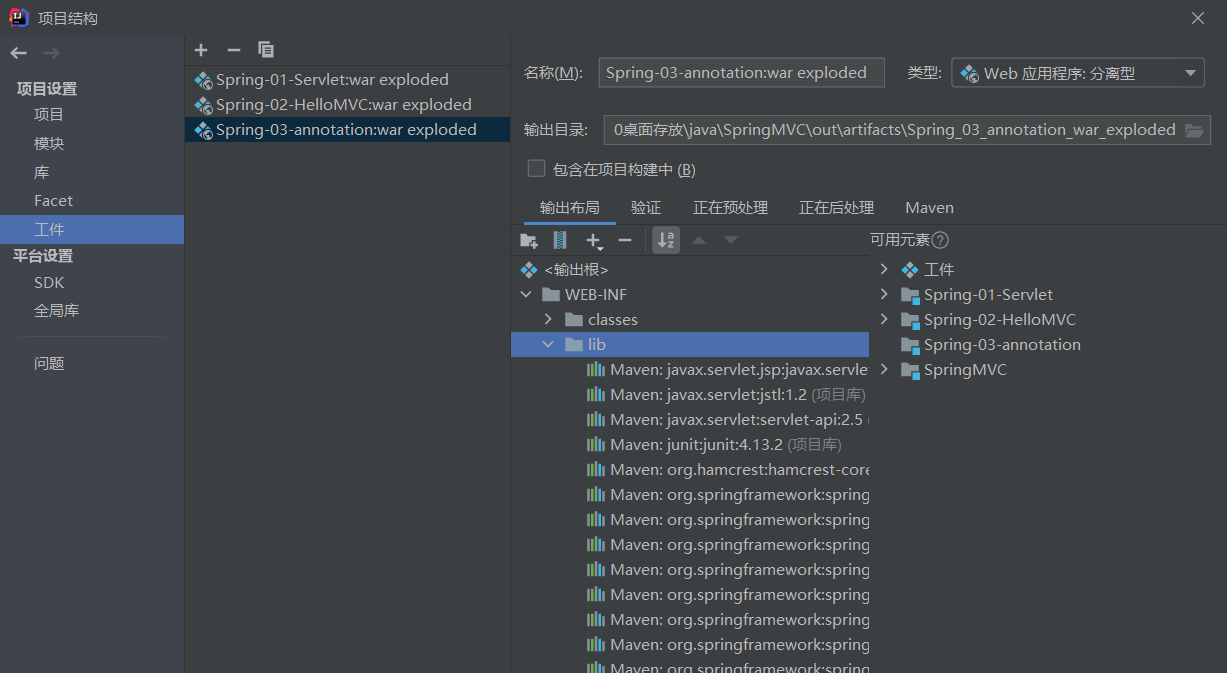The width and height of the screenshot is (1227, 673).
Task: Open the Post-processing tab
Action: tap(837, 208)
